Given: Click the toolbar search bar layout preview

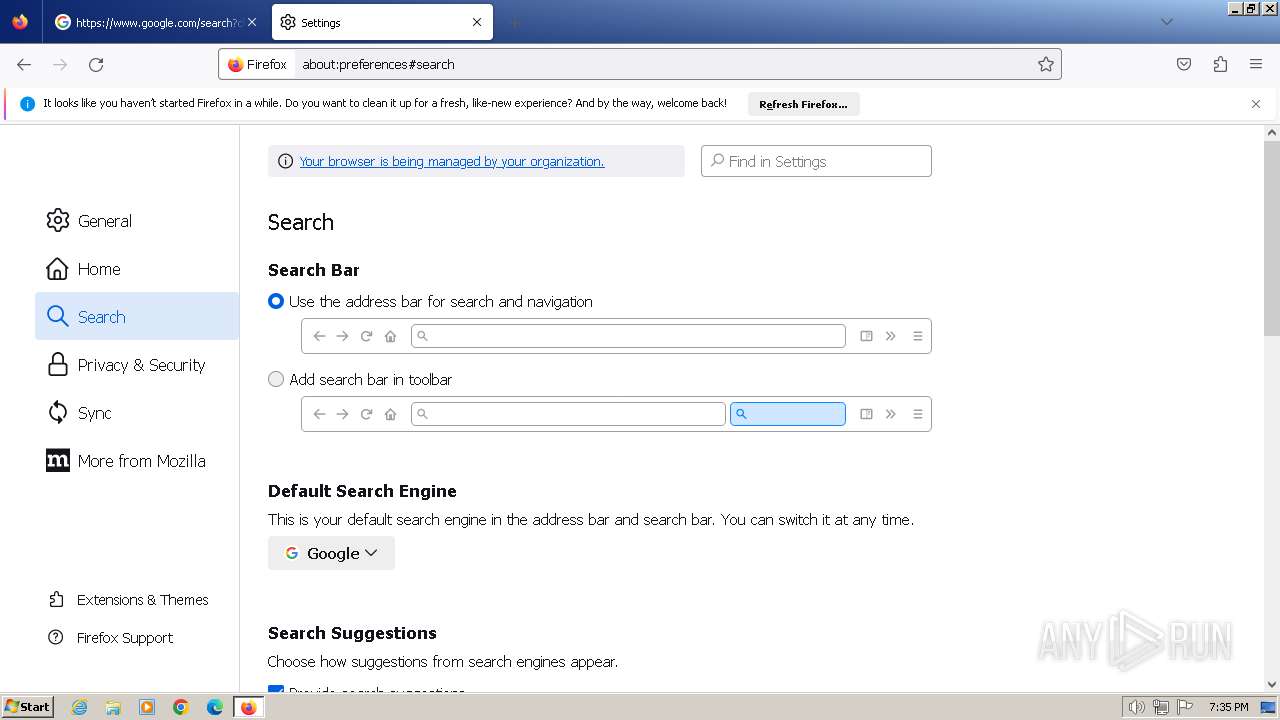Looking at the screenshot, I should coord(616,414).
